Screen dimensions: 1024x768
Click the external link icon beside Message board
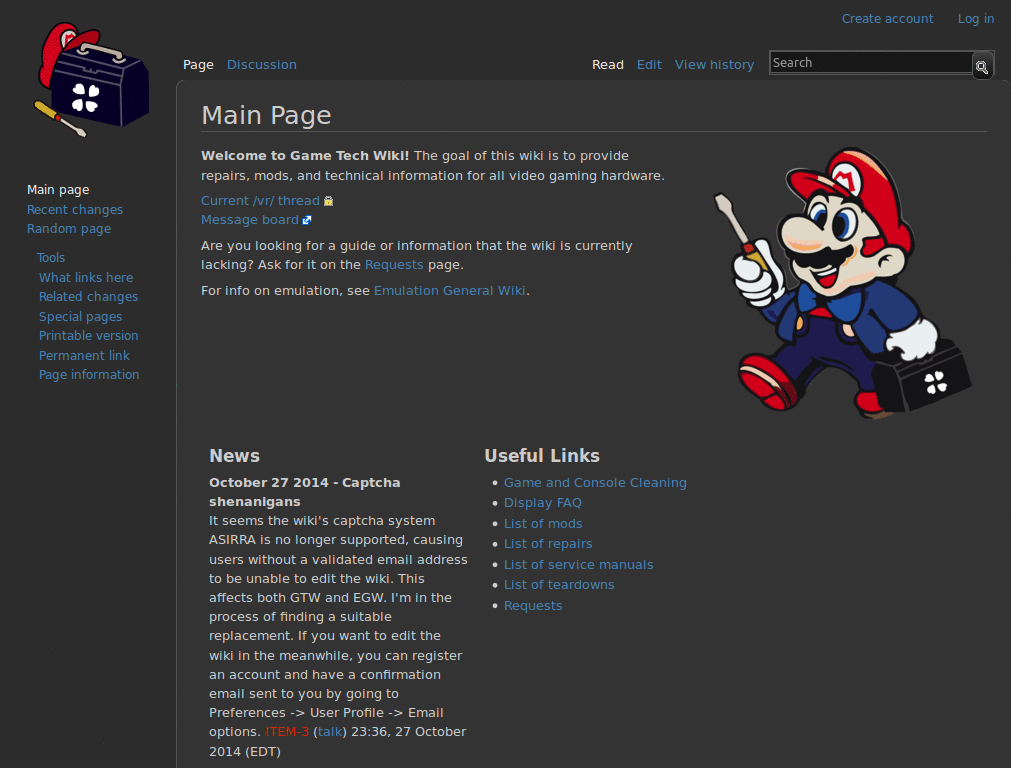point(307,220)
